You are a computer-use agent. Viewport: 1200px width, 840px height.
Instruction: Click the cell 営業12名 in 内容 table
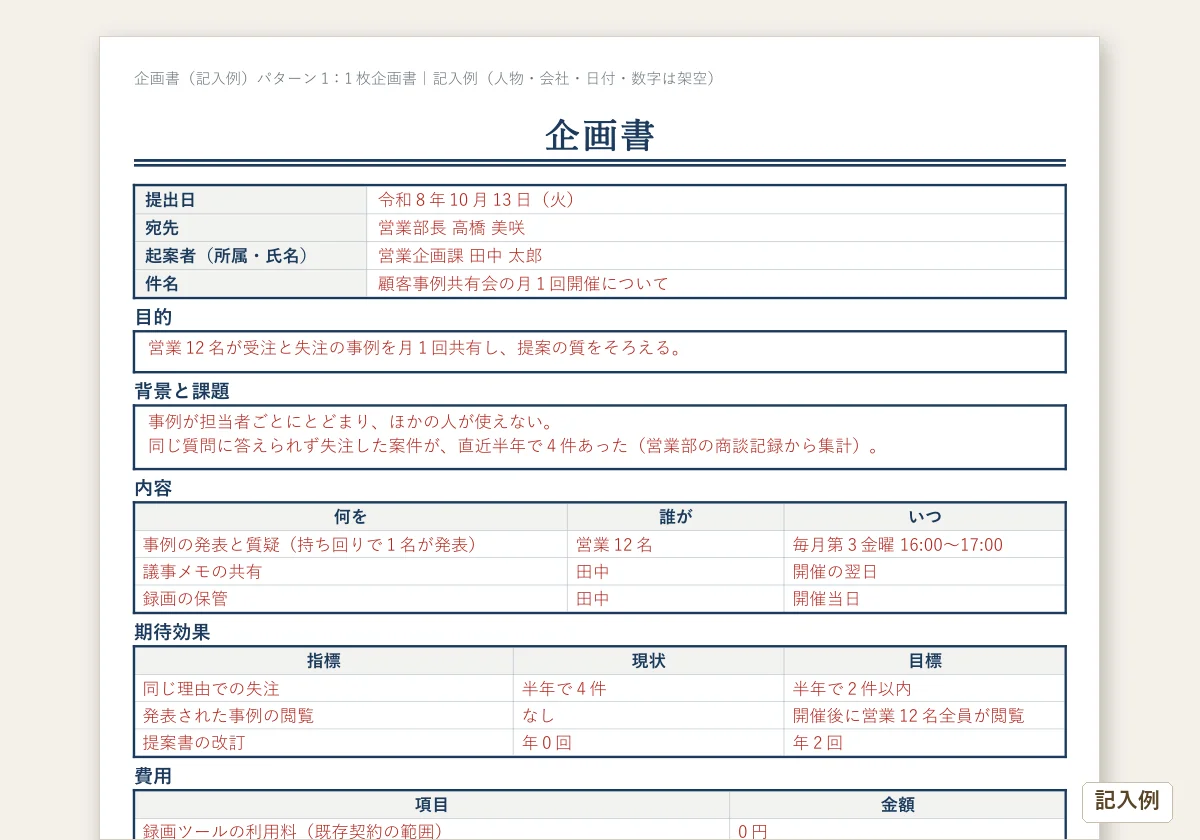(676, 545)
